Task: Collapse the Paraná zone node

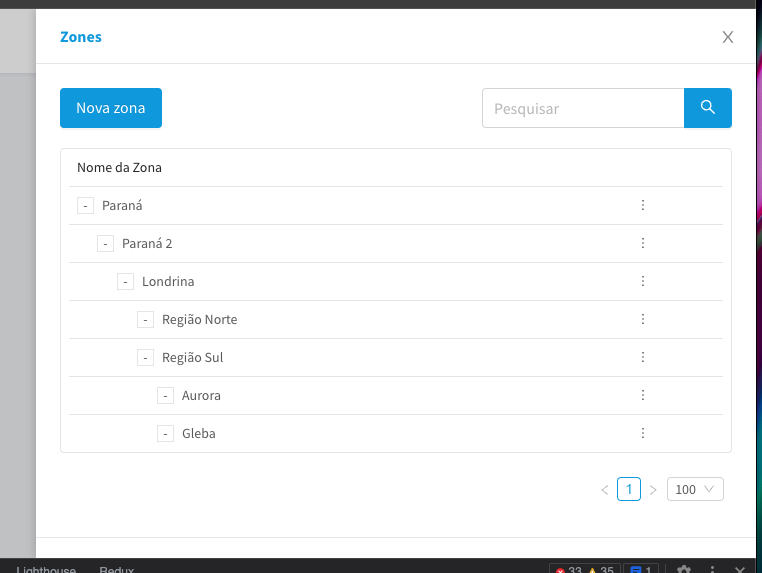Action: point(85,206)
